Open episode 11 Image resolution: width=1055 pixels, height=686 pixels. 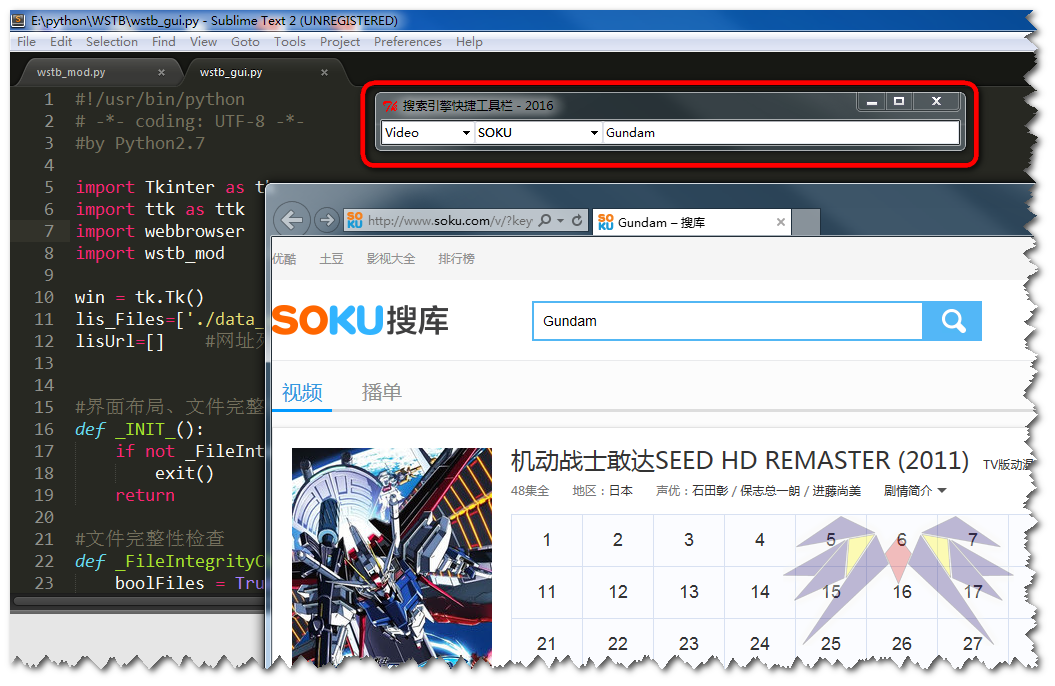click(x=546, y=592)
